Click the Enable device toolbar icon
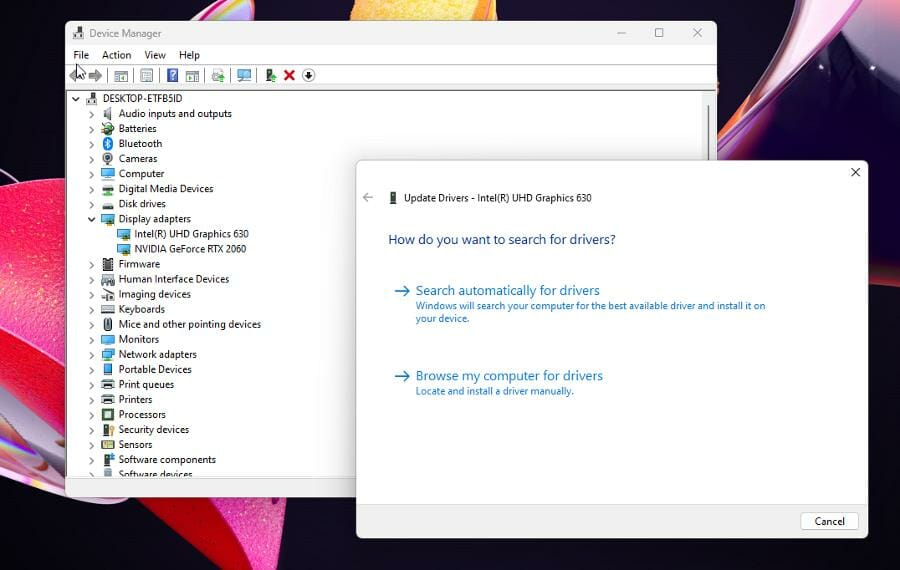Viewport: 900px width, 570px height. (x=270, y=75)
